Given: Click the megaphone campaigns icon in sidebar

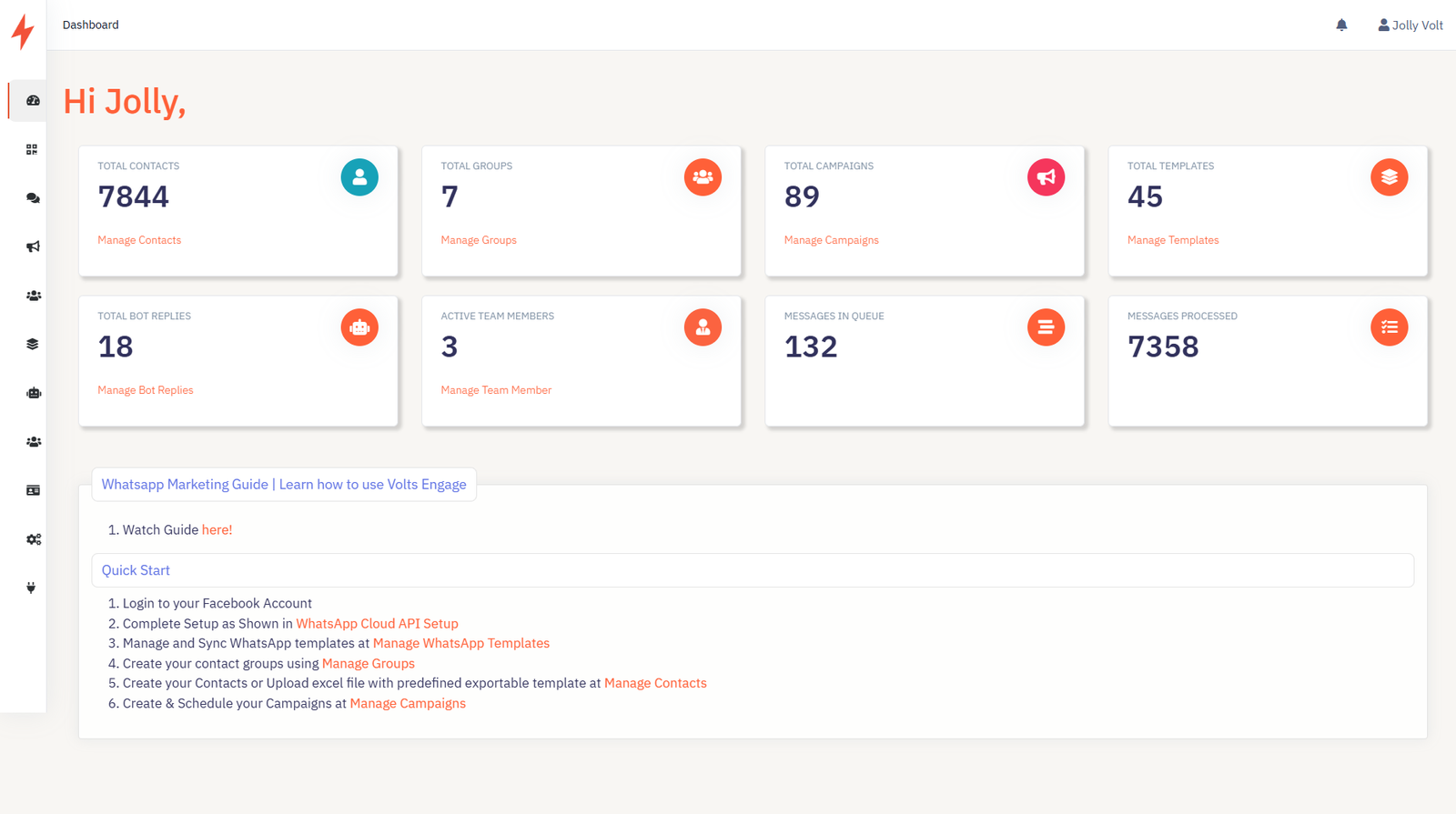Looking at the screenshot, I should tap(33, 246).
